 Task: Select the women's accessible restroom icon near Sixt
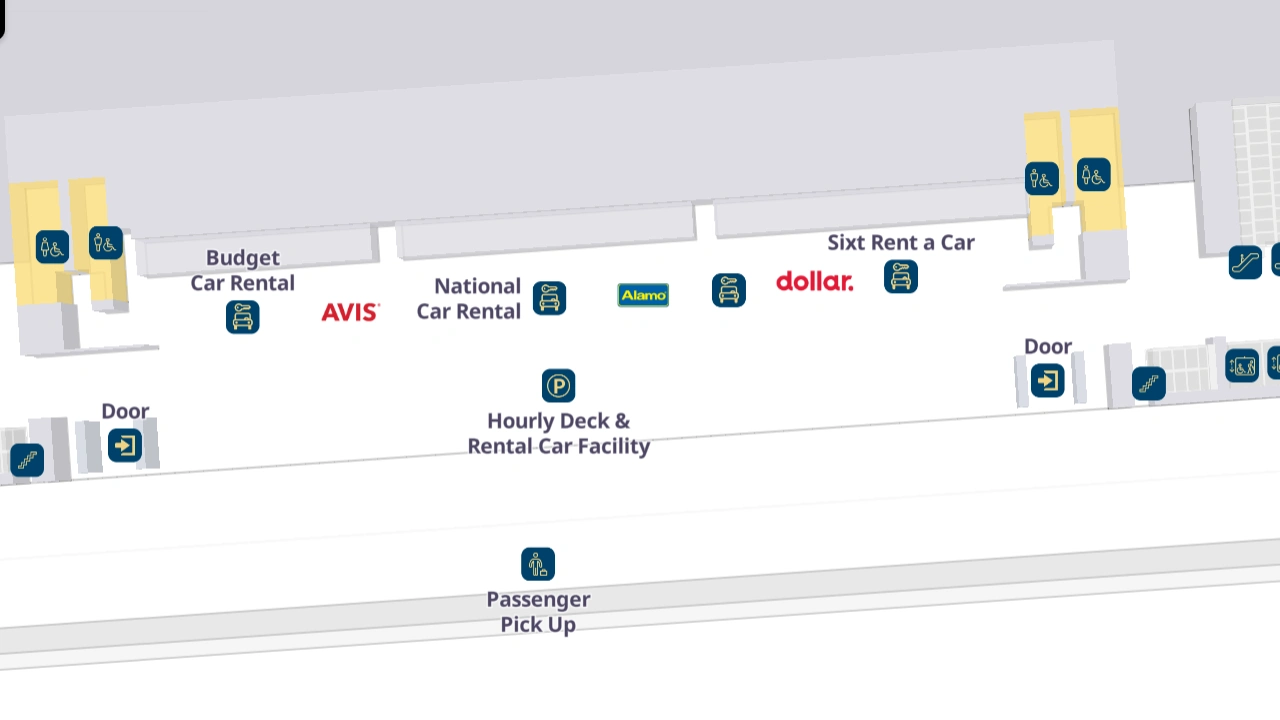(x=1094, y=174)
